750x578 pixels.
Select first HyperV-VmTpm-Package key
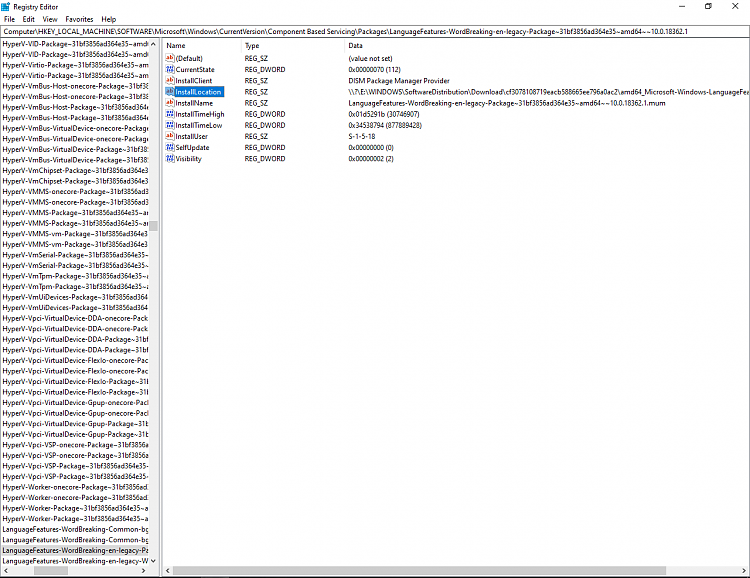[75, 276]
